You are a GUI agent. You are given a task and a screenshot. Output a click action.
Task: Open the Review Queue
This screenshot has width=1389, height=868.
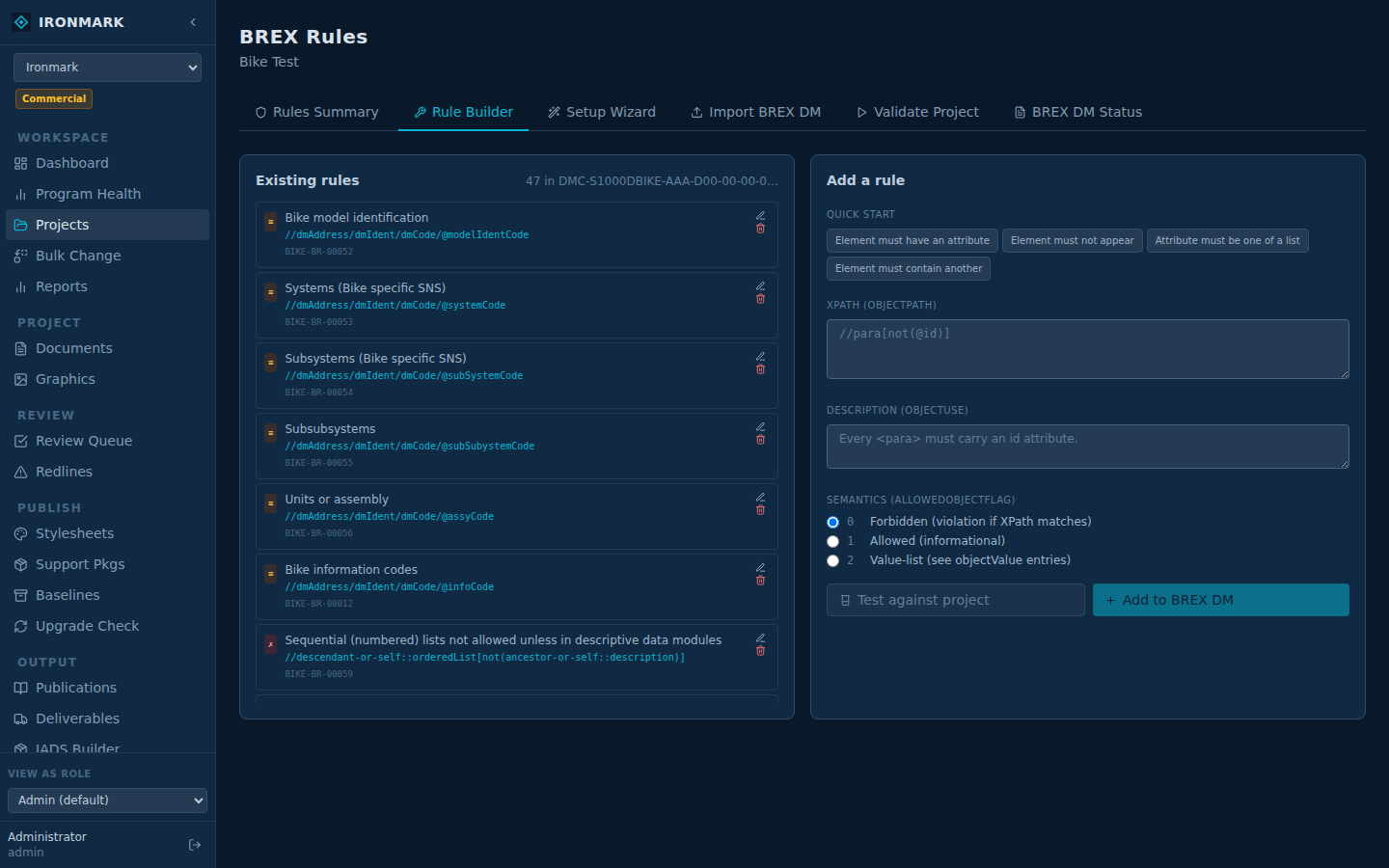[x=107, y=441]
